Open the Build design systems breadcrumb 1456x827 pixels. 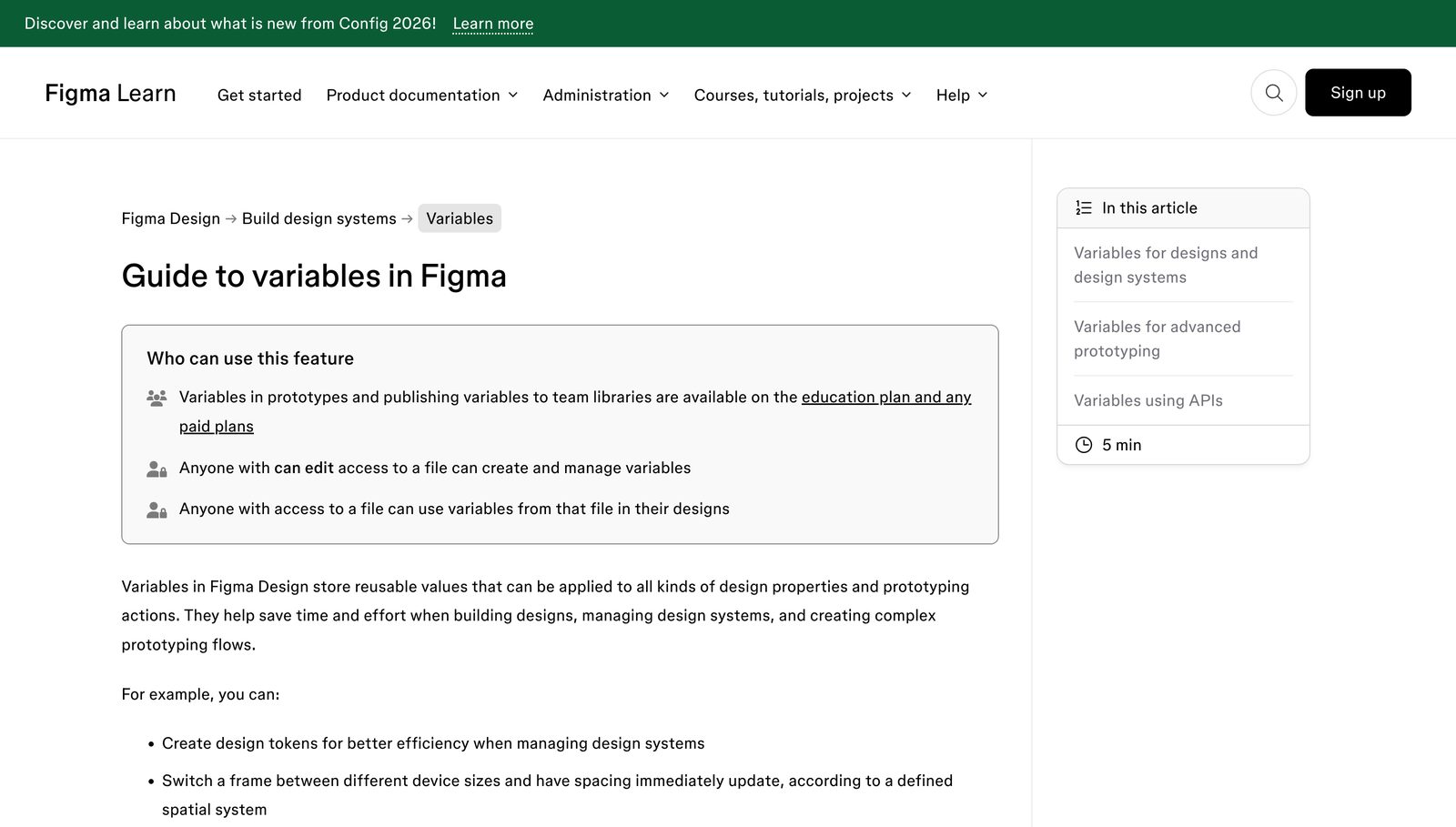[319, 218]
